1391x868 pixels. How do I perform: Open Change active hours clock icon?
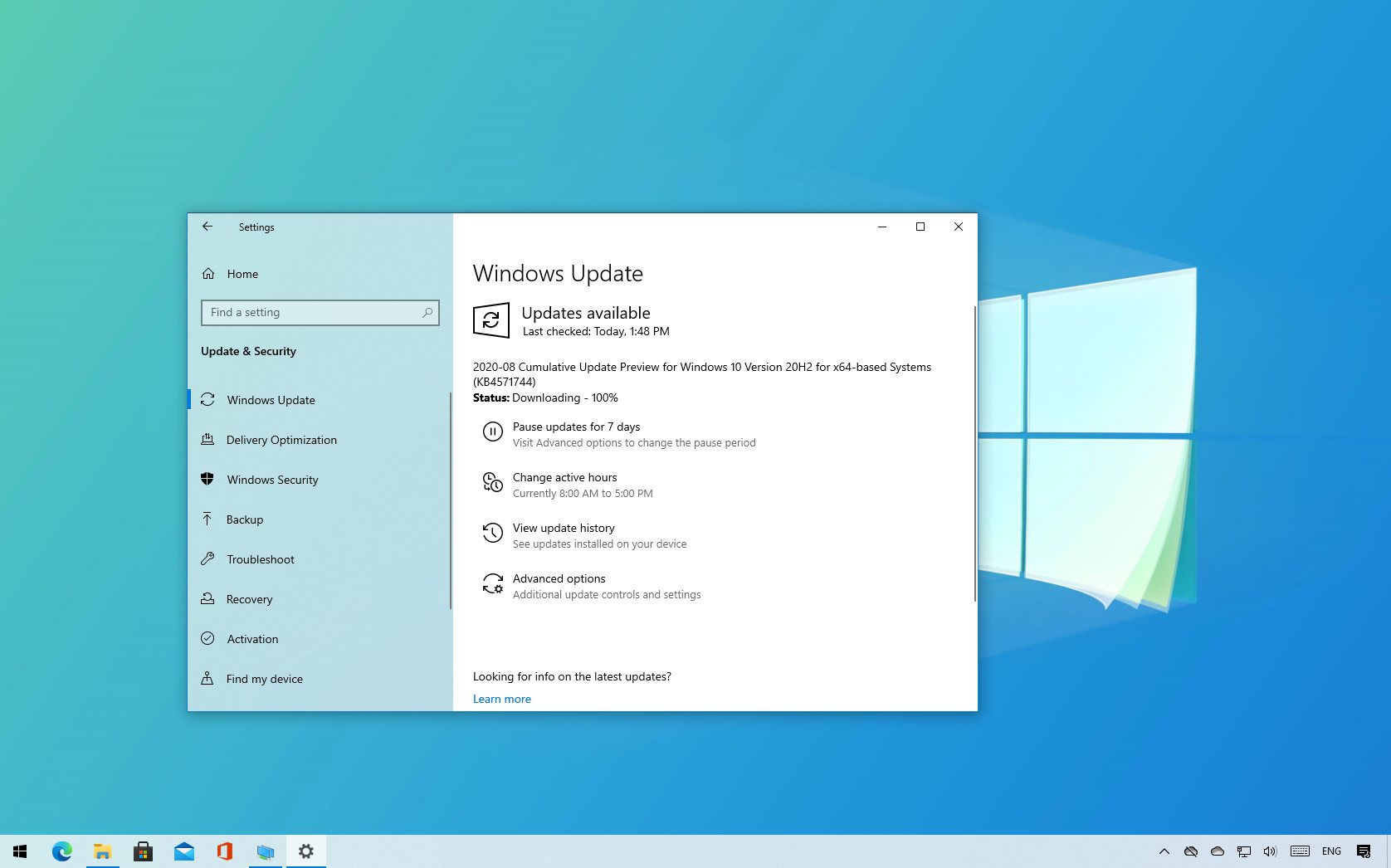click(x=493, y=482)
